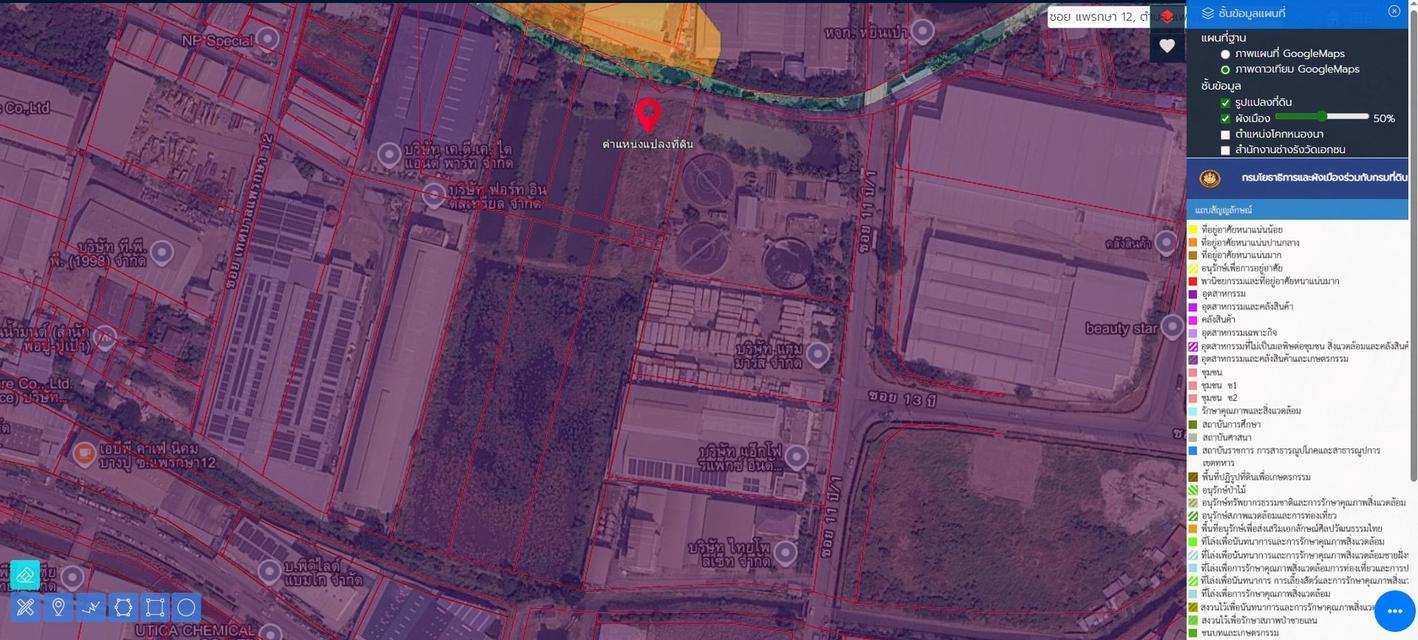Enable the ตำแหน่งโคกหนองนา layer checkbox
Image resolution: width=1418 pixels, height=640 pixels.
click(x=1225, y=135)
